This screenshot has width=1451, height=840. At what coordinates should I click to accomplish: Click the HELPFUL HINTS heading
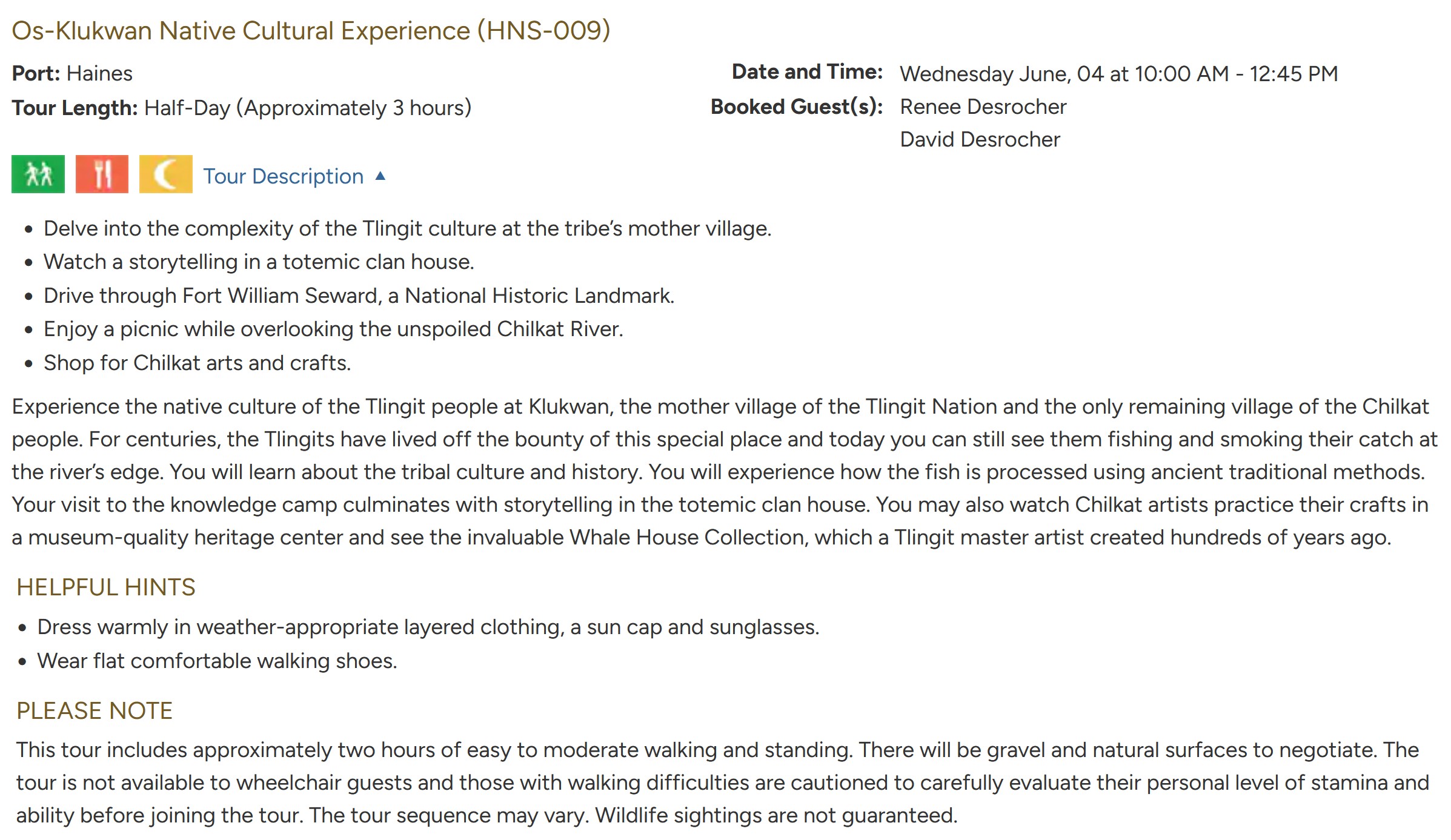click(x=106, y=587)
